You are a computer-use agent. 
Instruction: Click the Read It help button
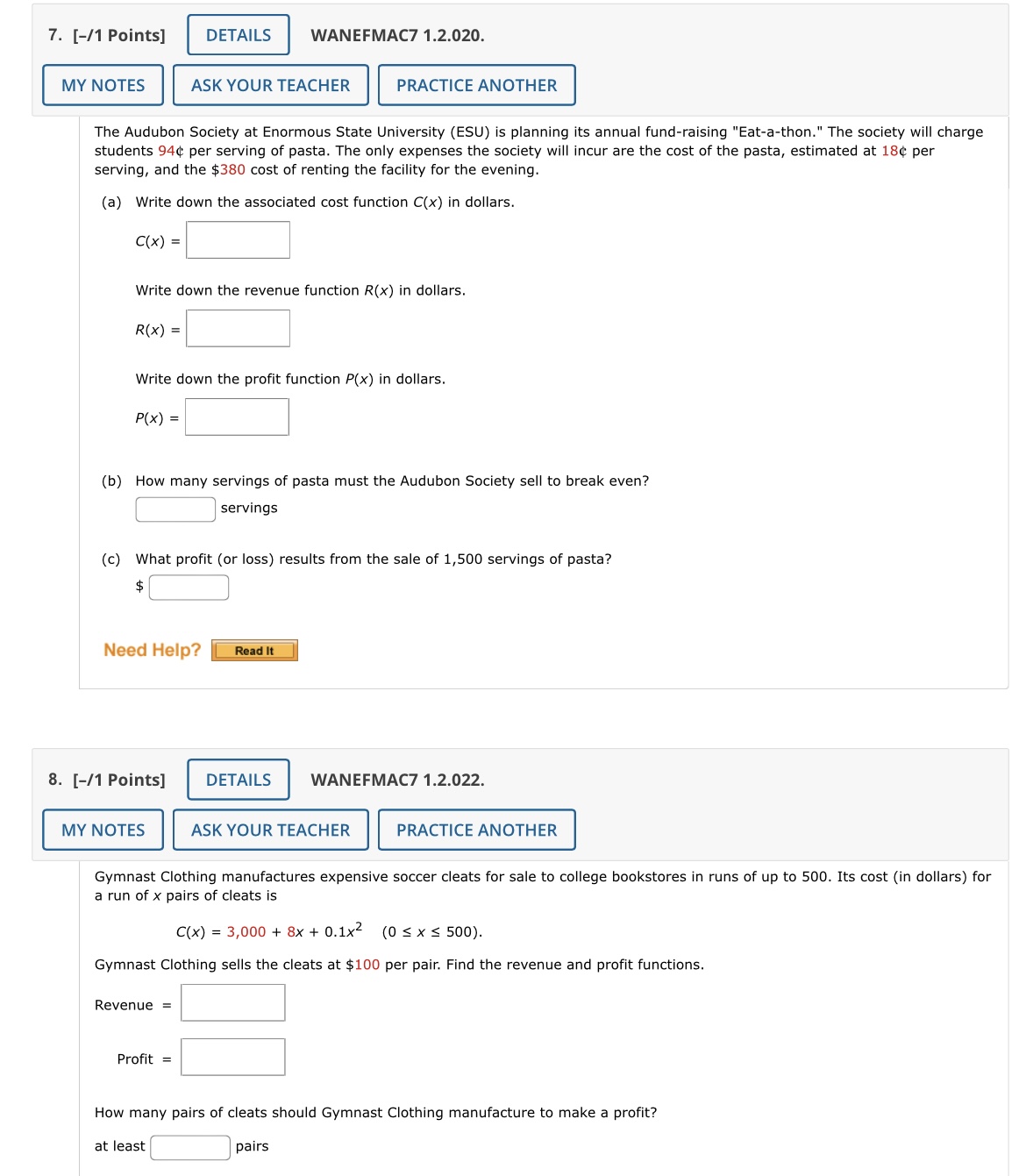253,650
